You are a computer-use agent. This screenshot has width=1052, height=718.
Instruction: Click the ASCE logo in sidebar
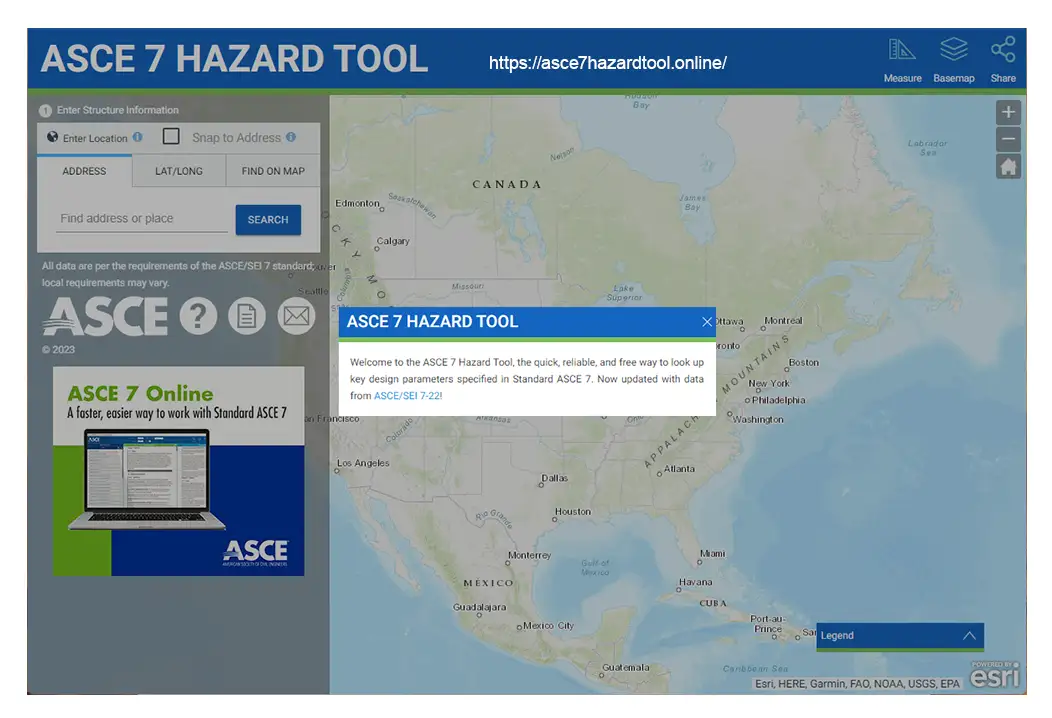105,316
